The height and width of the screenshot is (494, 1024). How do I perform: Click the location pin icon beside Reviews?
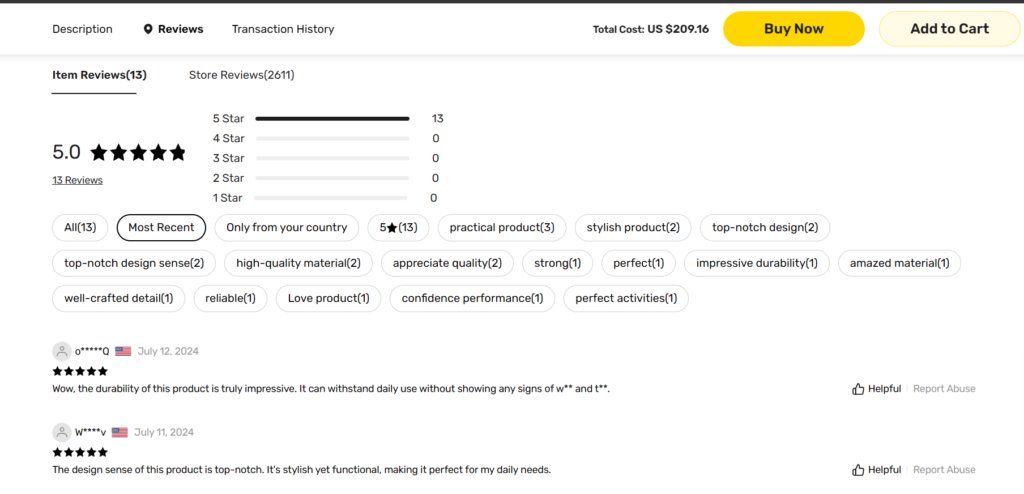[148, 29]
